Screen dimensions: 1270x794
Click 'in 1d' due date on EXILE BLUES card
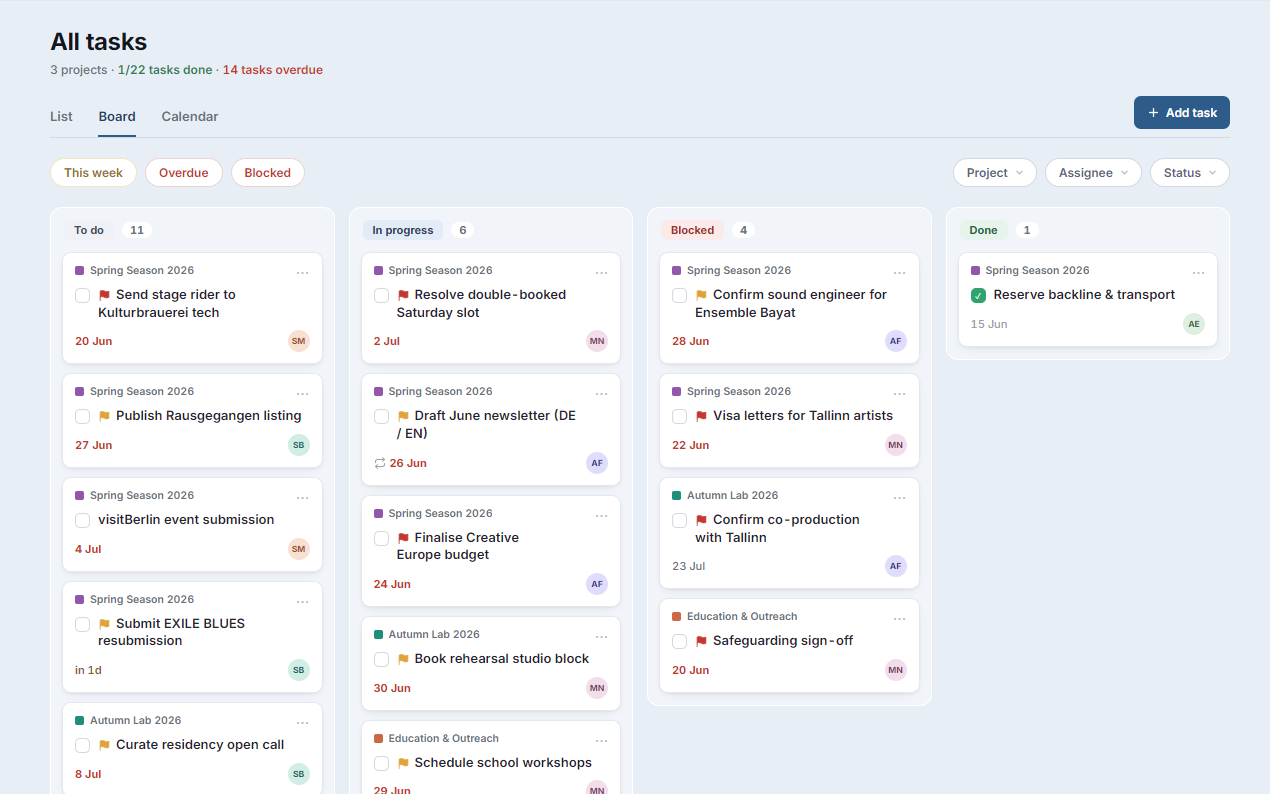click(x=89, y=670)
